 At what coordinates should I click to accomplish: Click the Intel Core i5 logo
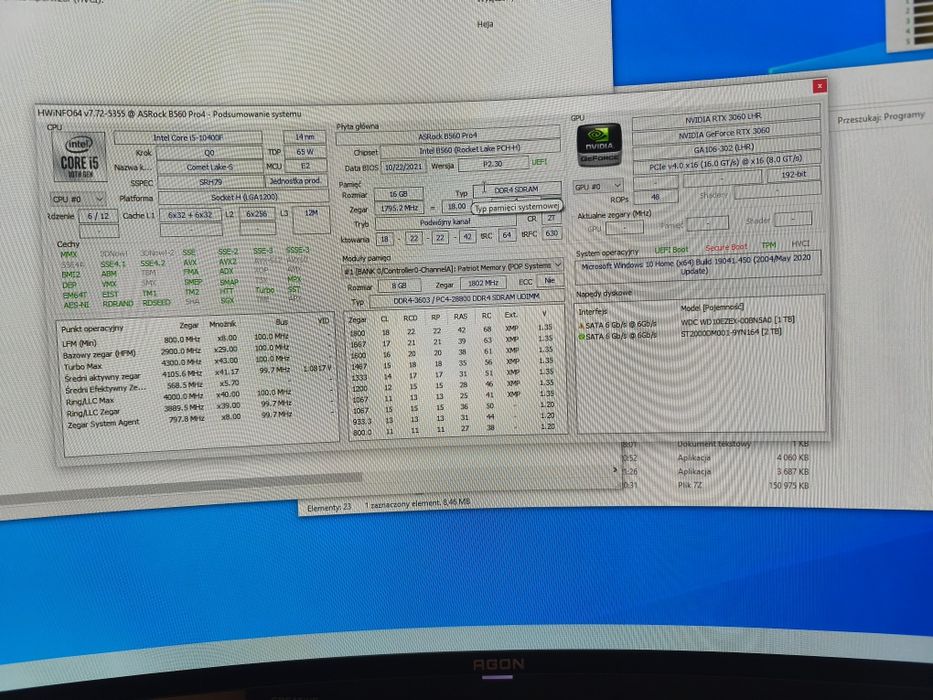tap(79, 157)
